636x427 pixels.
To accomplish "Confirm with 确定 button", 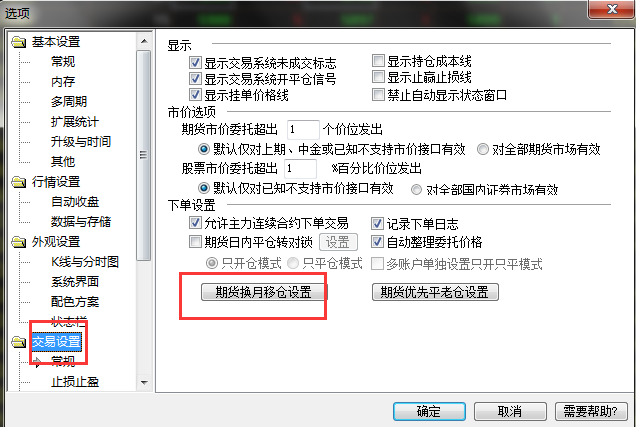I will 429,412.
